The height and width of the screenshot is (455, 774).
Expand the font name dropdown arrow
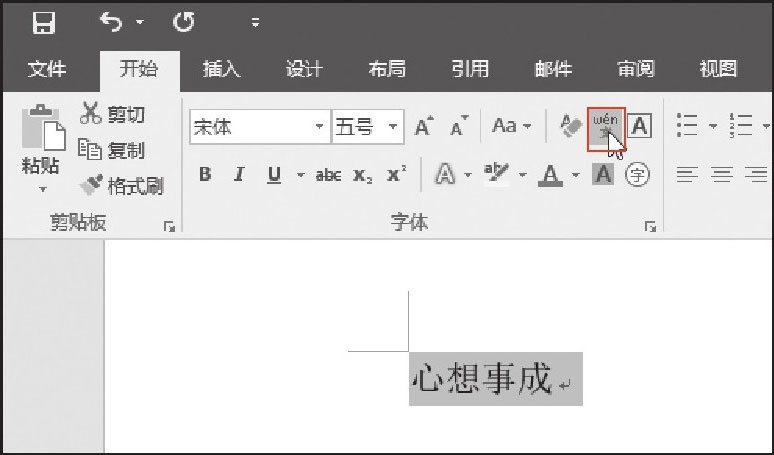pyautogui.click(x=319, y=127)
